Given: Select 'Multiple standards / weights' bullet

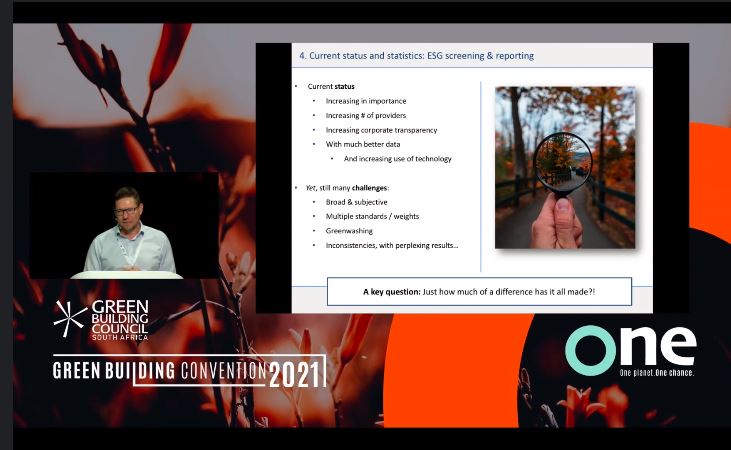Looking at the screenshot, I should (372, 216).
